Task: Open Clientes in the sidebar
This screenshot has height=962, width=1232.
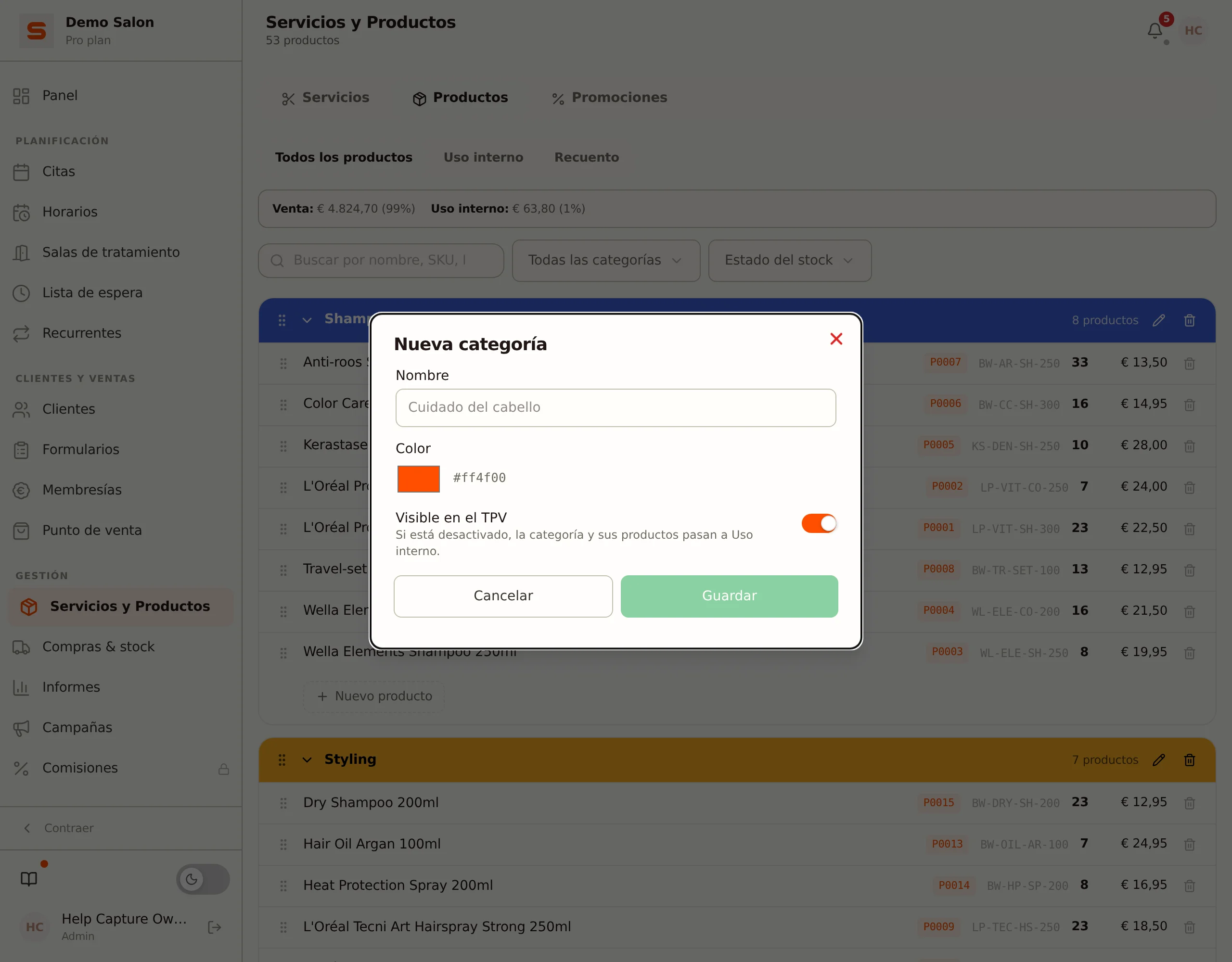Action: tap(121, 409)
